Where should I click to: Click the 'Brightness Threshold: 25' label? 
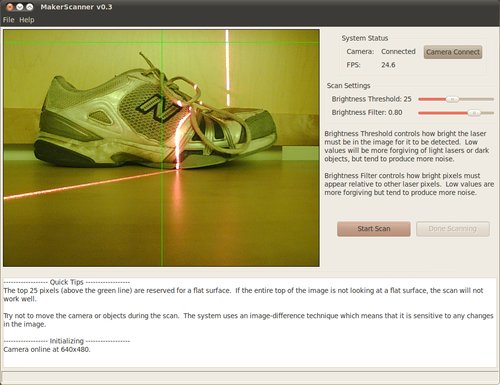[371, 99]
